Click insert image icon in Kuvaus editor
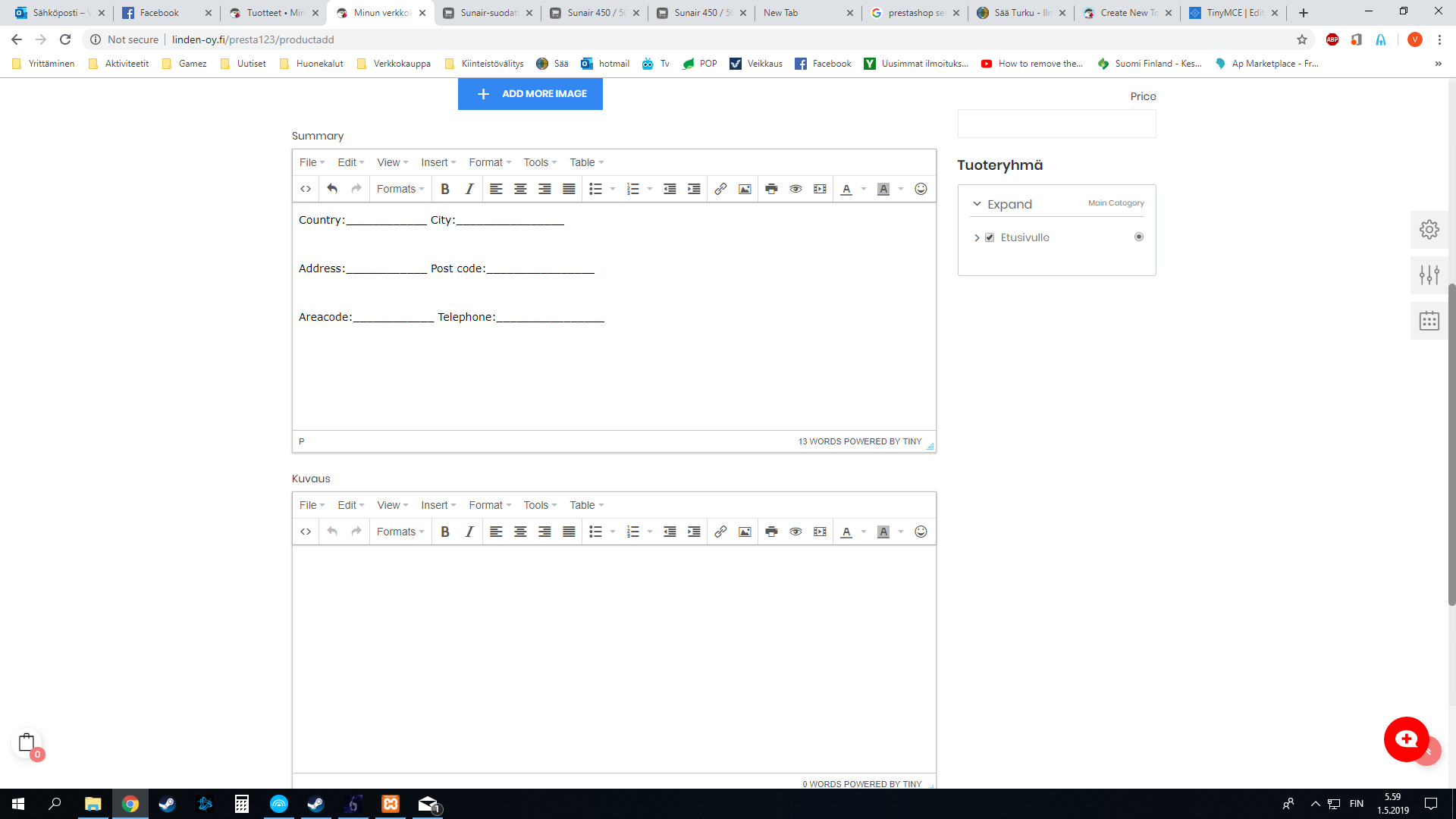 click(745, 532)
